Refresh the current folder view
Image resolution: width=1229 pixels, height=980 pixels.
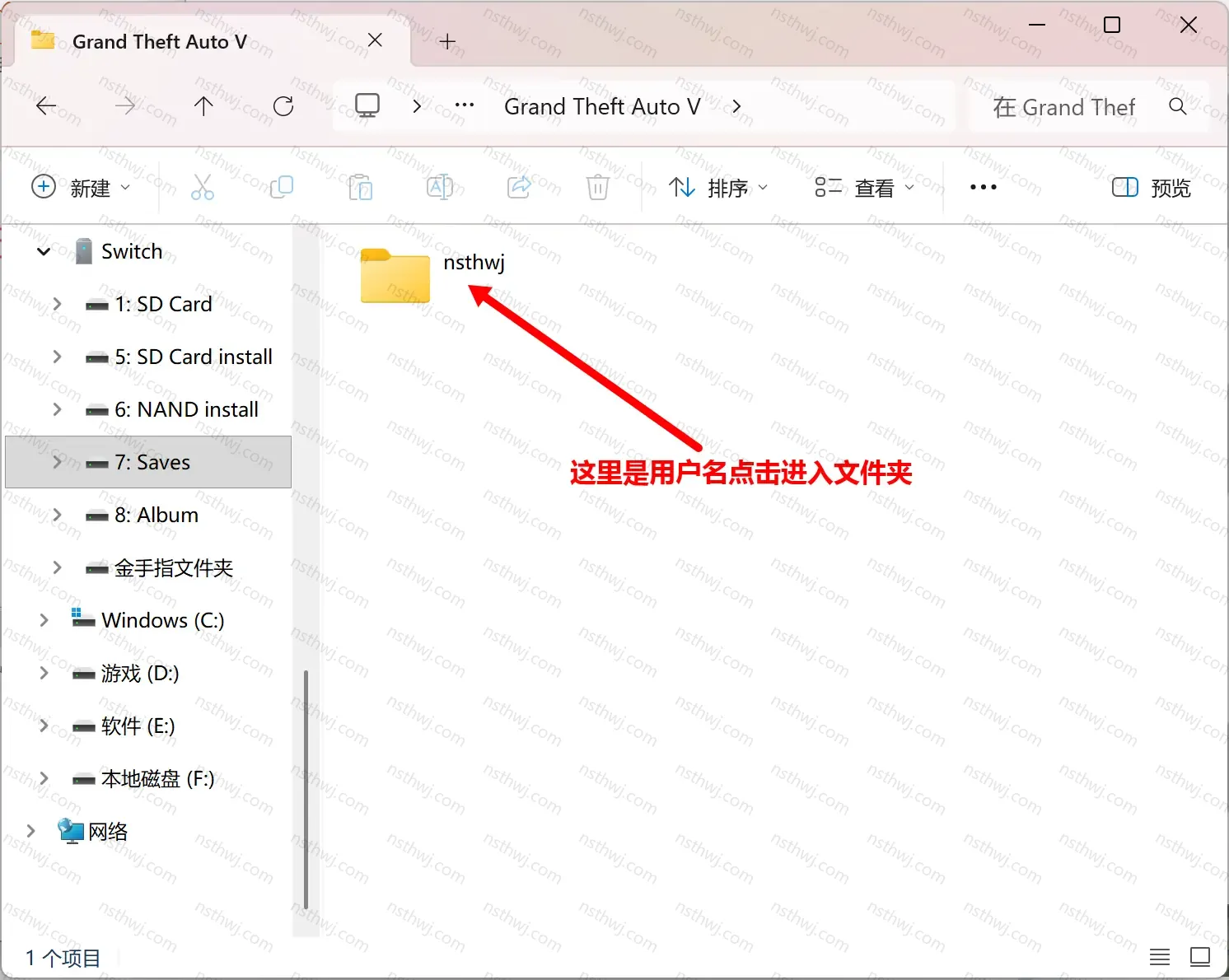283,106
